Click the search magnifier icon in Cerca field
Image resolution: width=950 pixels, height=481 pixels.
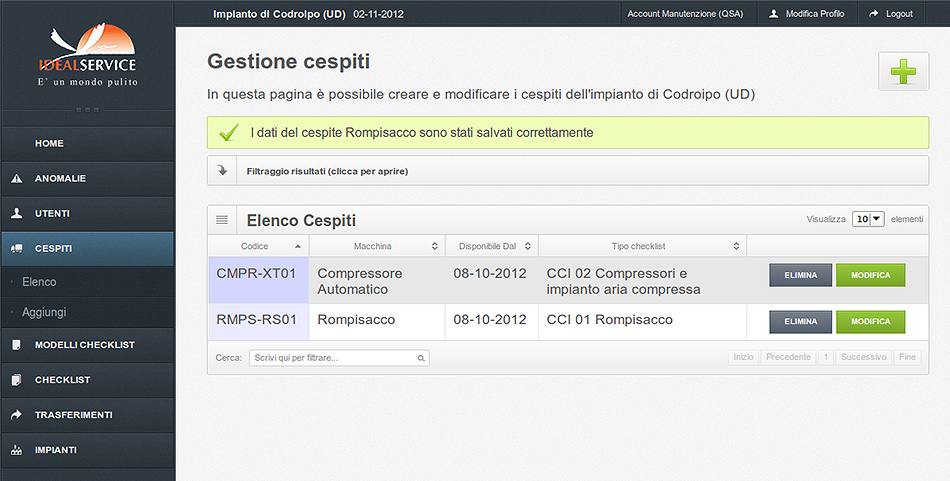pos(421,358)
